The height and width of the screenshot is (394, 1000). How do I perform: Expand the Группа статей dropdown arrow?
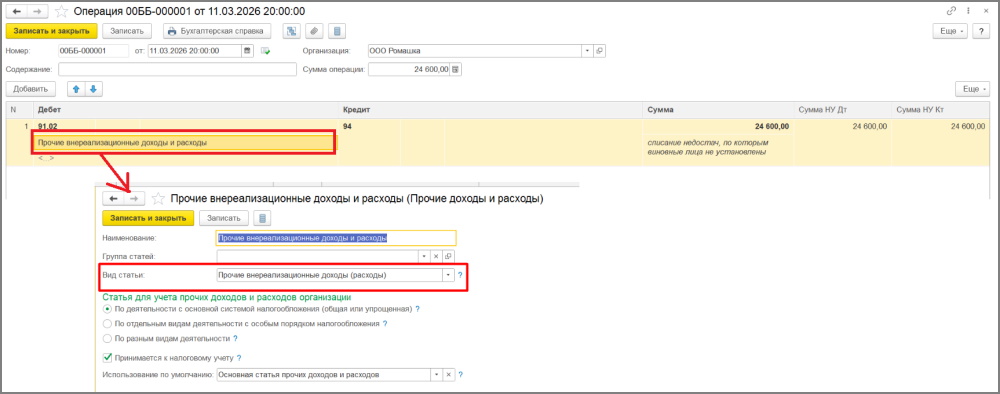[425, 256]
